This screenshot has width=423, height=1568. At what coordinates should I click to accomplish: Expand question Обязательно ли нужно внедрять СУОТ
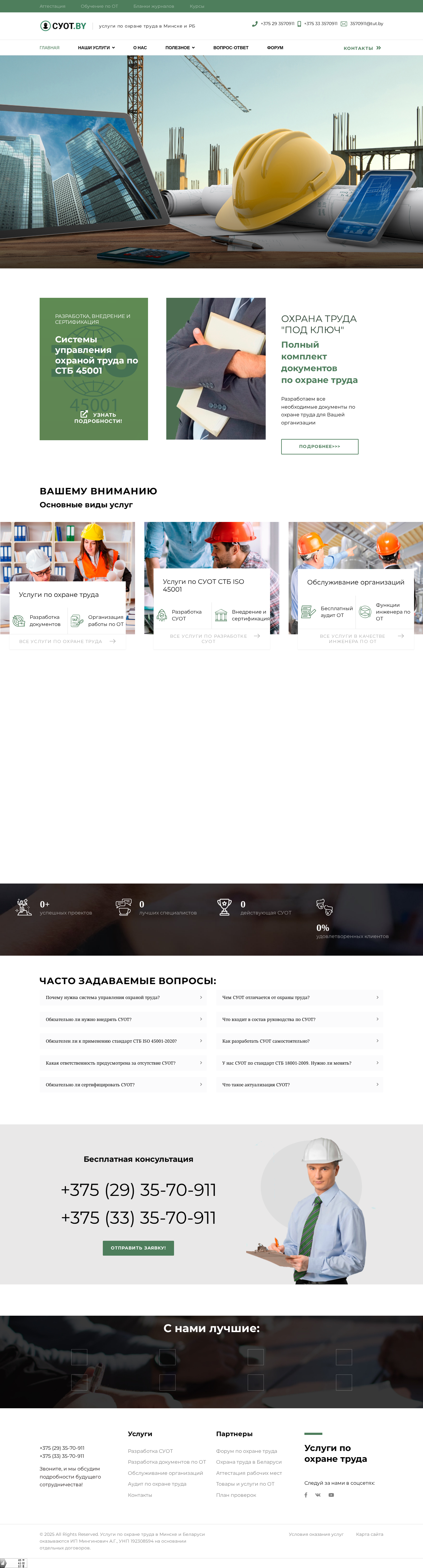point(123,1019)
